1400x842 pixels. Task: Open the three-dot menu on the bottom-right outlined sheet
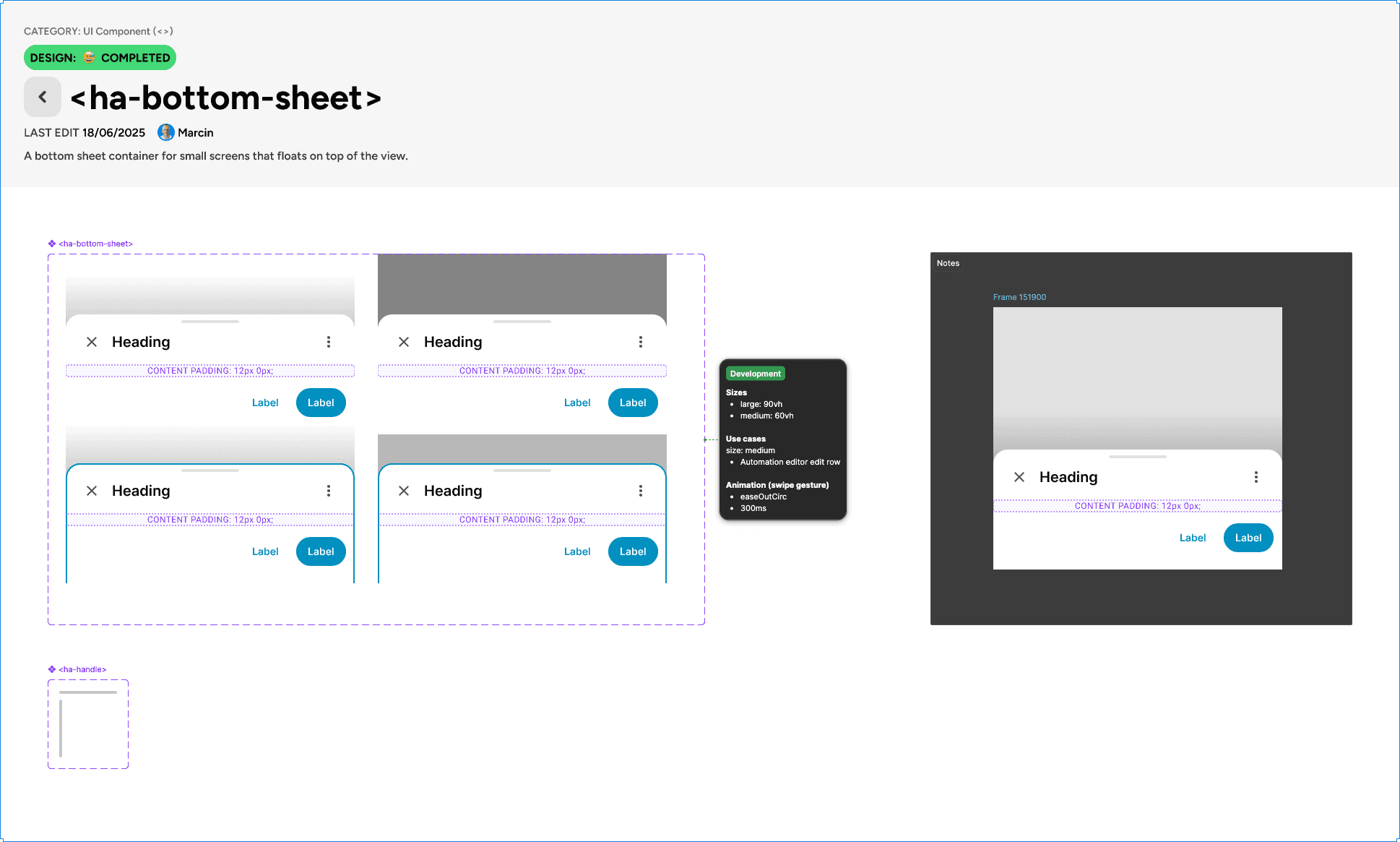641,491
